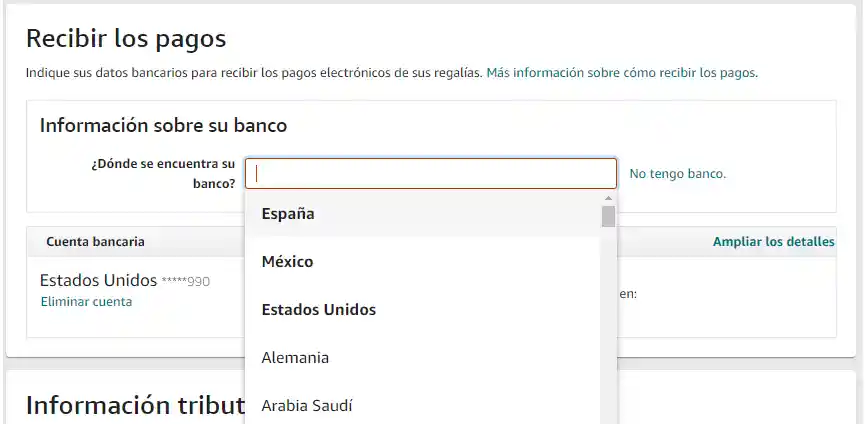Click the 'Información sobre su banco' heading
Image resolution: width=866 pixels, height=424 pixels.
(163, 126)
